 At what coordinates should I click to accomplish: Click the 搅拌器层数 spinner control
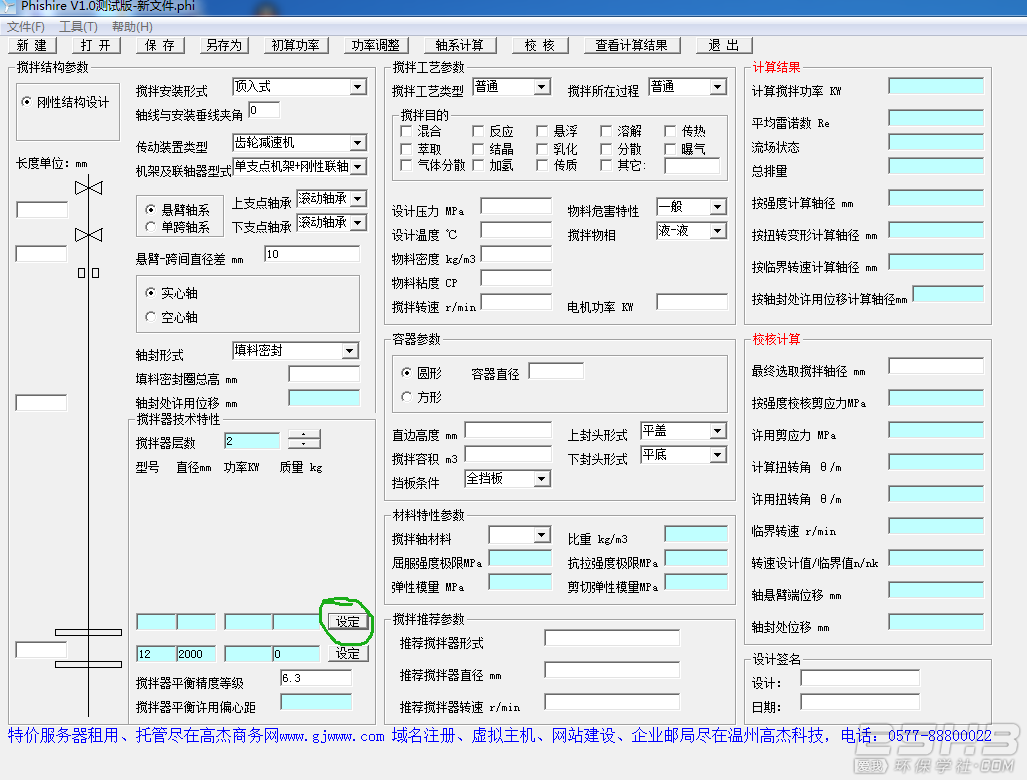pos(304,439)
